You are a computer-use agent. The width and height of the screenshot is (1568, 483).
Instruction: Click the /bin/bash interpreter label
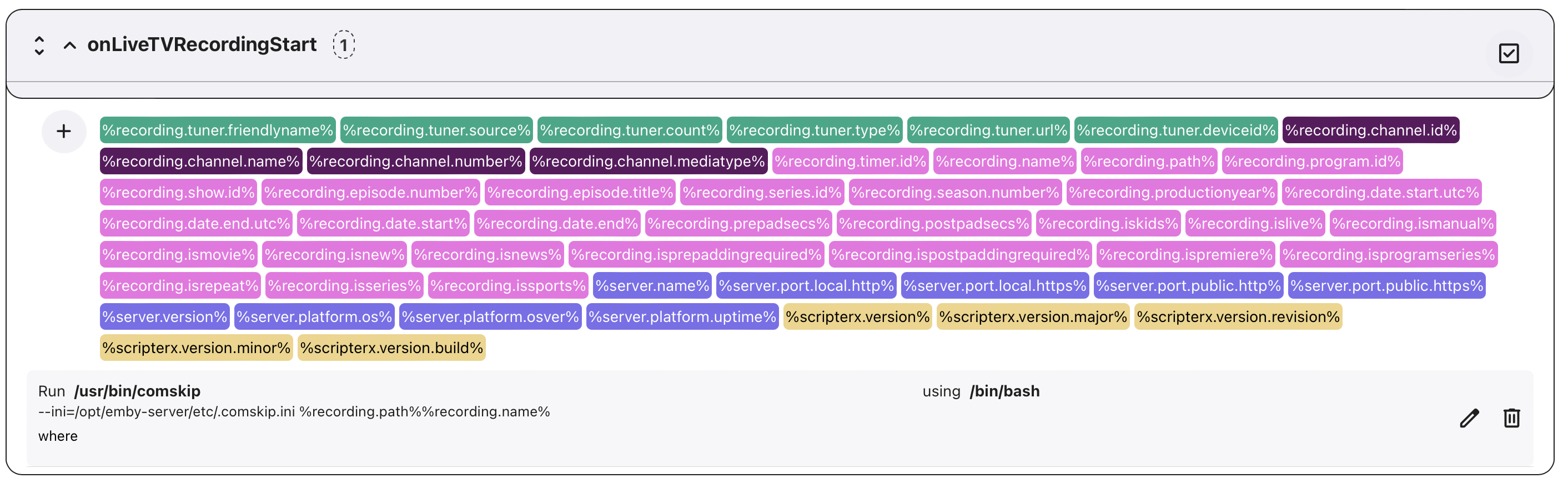pyautogui.click(x=1004, y=391)
